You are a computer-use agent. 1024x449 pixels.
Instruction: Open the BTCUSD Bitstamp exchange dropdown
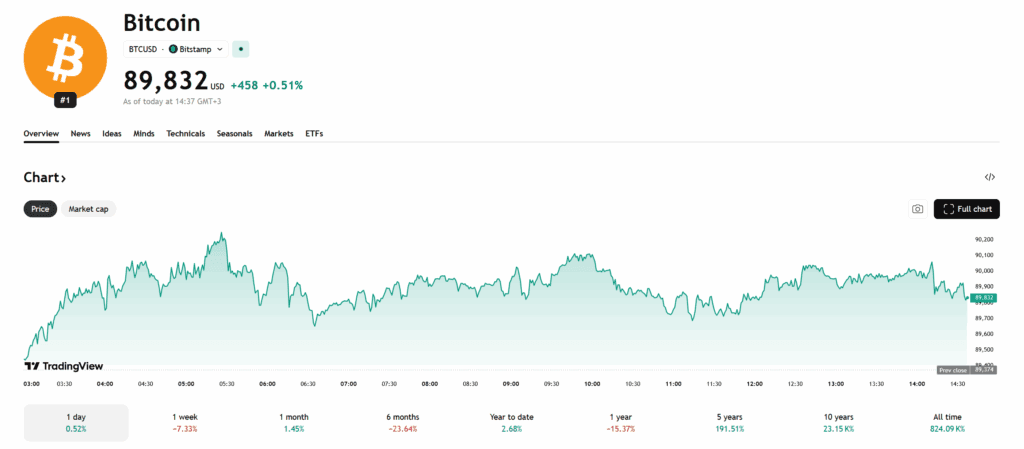coord(176,49)
